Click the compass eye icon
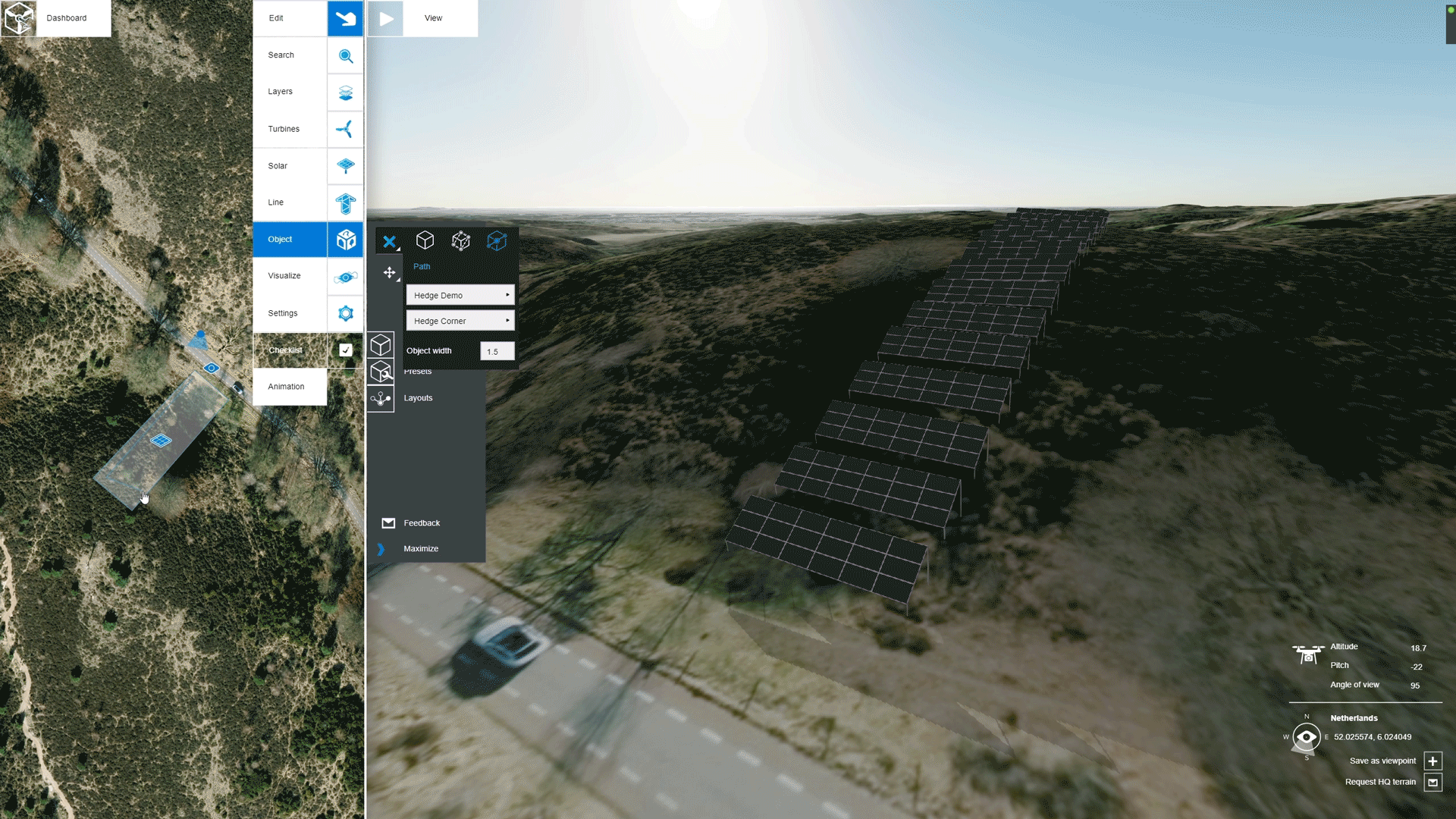This screenshot has height=819, width=1456. [1307, 737]
